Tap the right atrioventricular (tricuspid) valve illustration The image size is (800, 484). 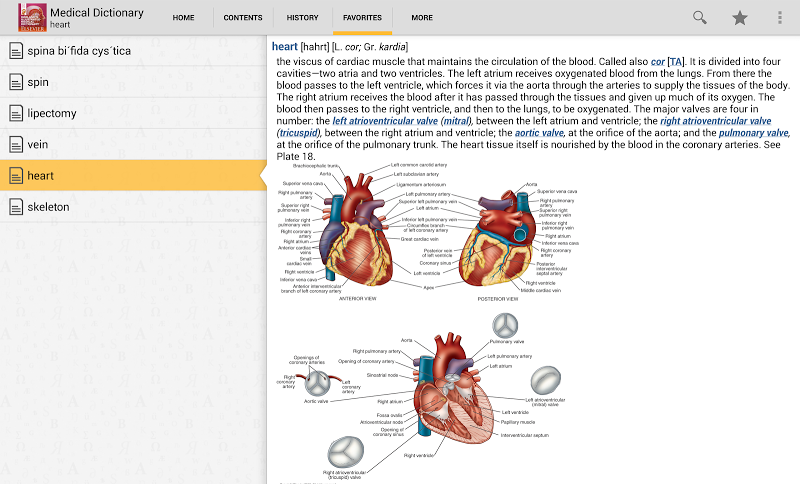pyautogui.click(x=345, y=452)
